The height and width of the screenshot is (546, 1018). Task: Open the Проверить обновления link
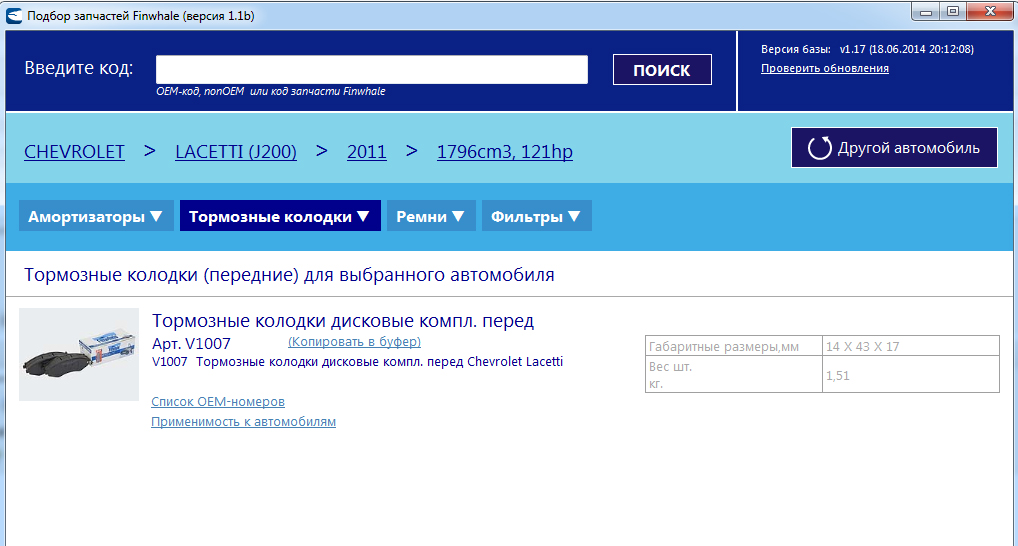[x=824, y=68]
